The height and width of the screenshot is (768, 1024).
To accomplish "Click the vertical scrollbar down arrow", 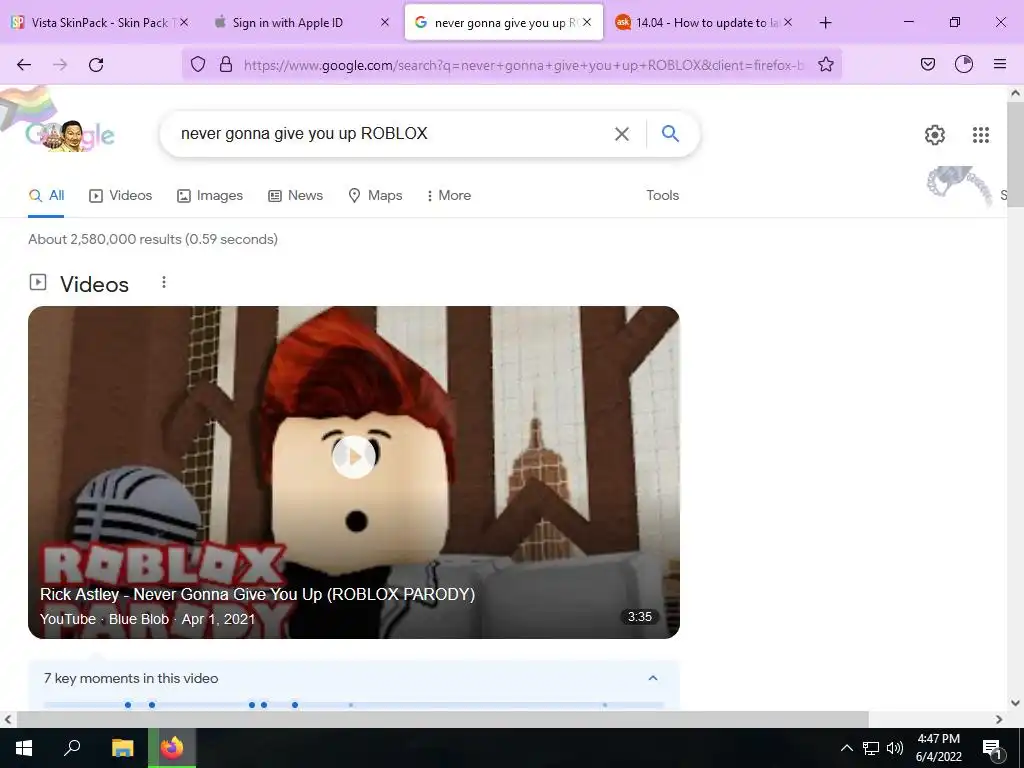I will [1015, 703].
